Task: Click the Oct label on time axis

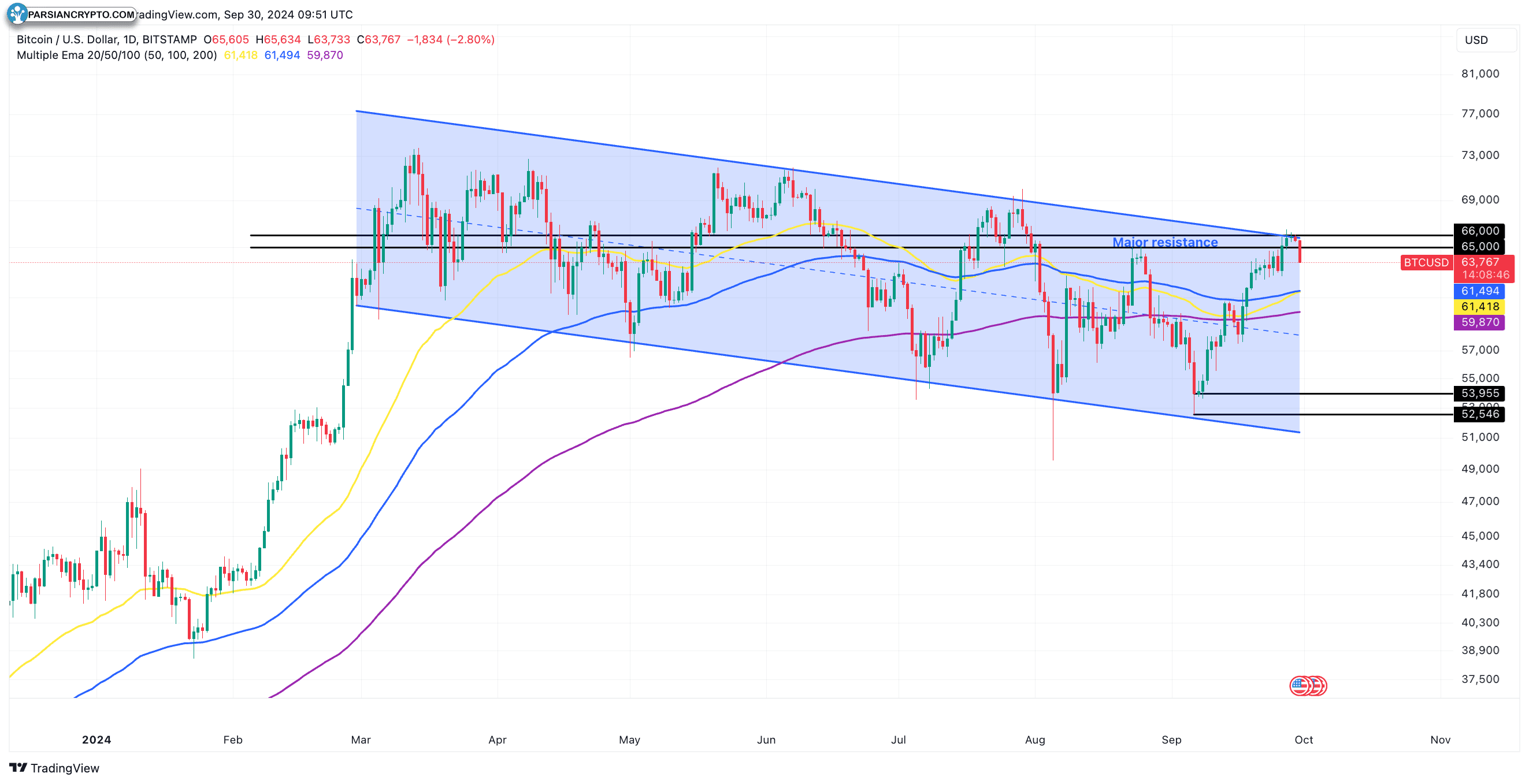Action: point(1304,740)
